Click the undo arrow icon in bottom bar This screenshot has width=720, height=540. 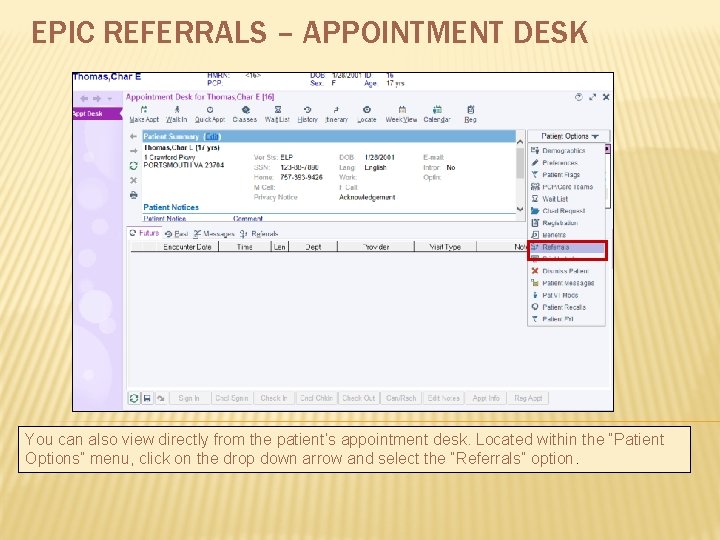[x=160, y=398]
